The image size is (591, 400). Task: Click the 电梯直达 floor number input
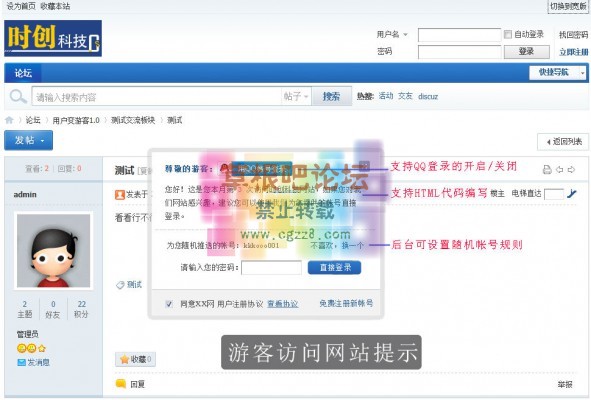click(554, 194)
